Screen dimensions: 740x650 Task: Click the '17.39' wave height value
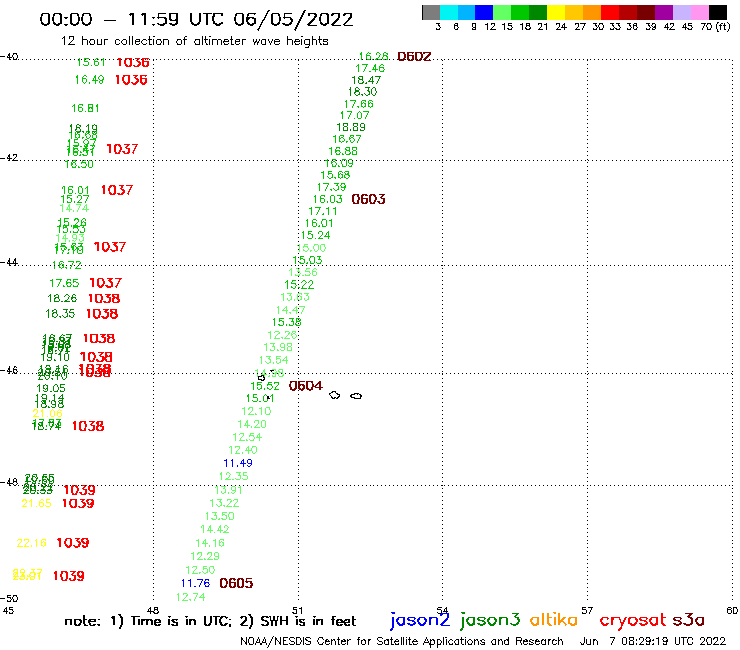pos(332,187)
